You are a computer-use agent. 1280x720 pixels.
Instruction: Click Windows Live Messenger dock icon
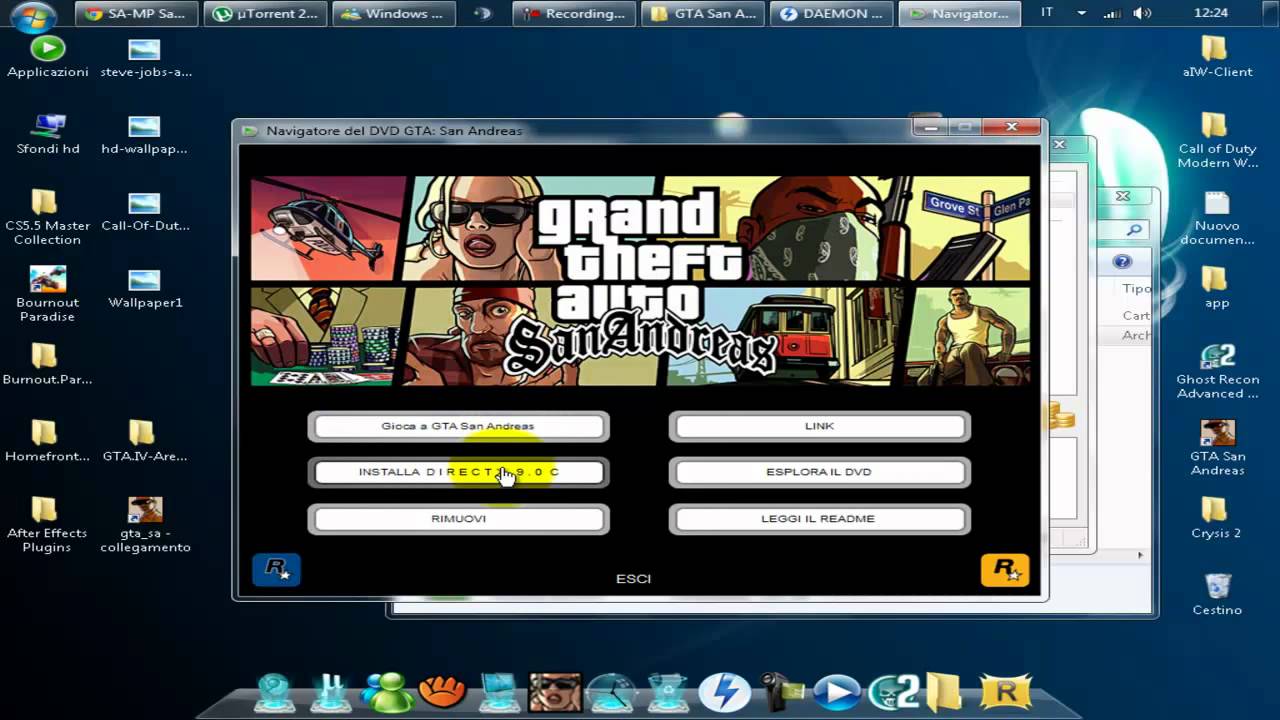pos(387,692)
